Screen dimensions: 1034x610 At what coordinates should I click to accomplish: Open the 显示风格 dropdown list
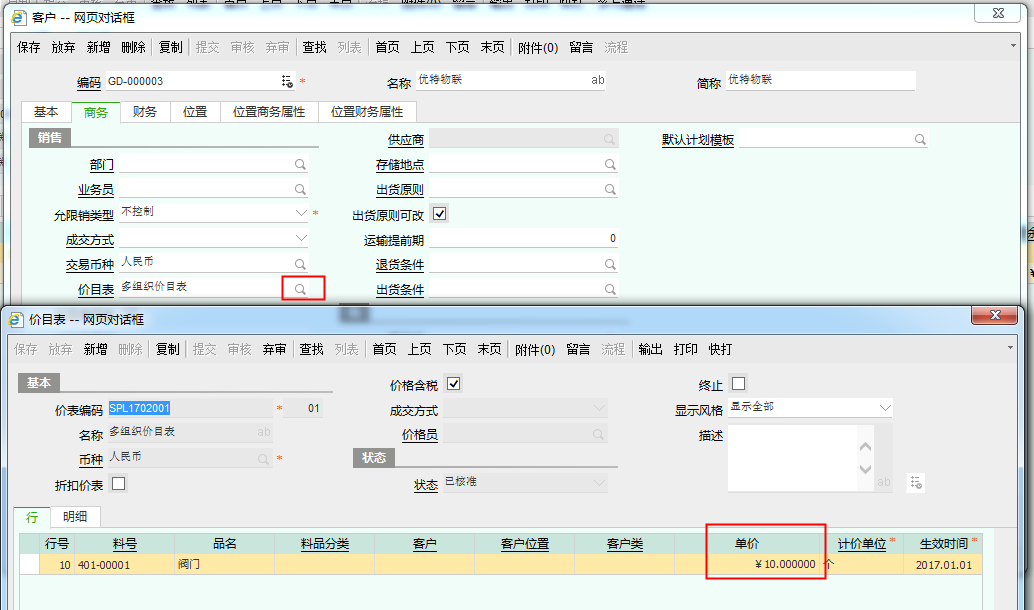[x=885, y=408]
